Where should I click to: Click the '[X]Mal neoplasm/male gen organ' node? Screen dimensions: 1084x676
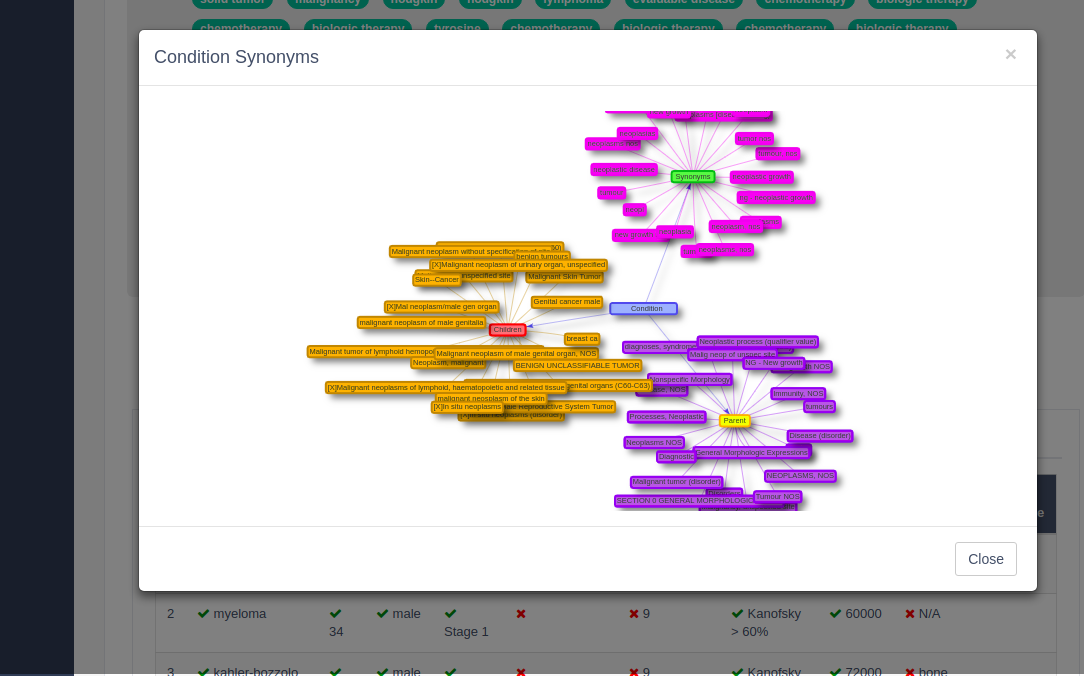pyautogui.click(x=441, y=306)
